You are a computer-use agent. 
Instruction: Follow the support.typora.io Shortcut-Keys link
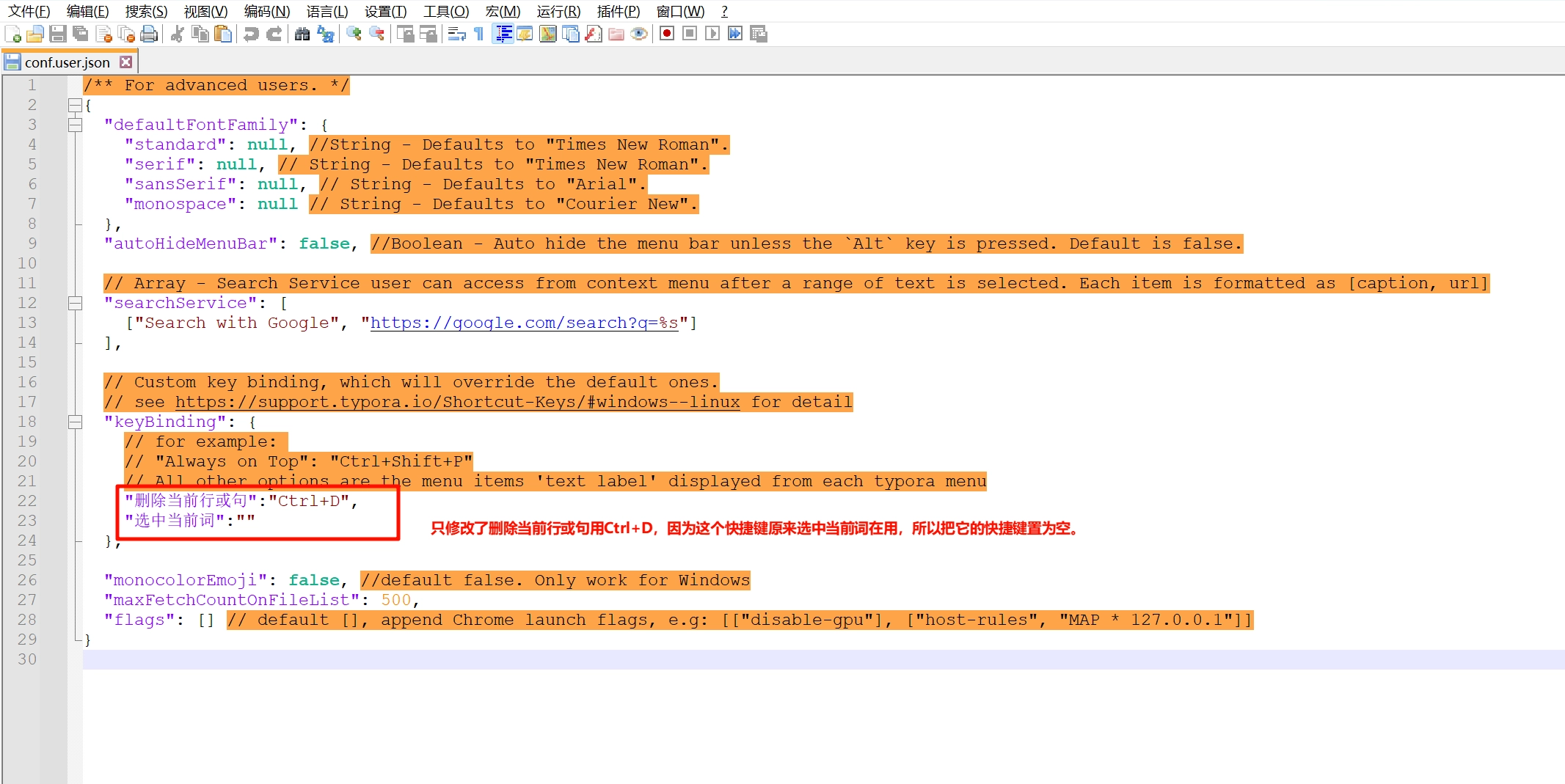point(457,403)
